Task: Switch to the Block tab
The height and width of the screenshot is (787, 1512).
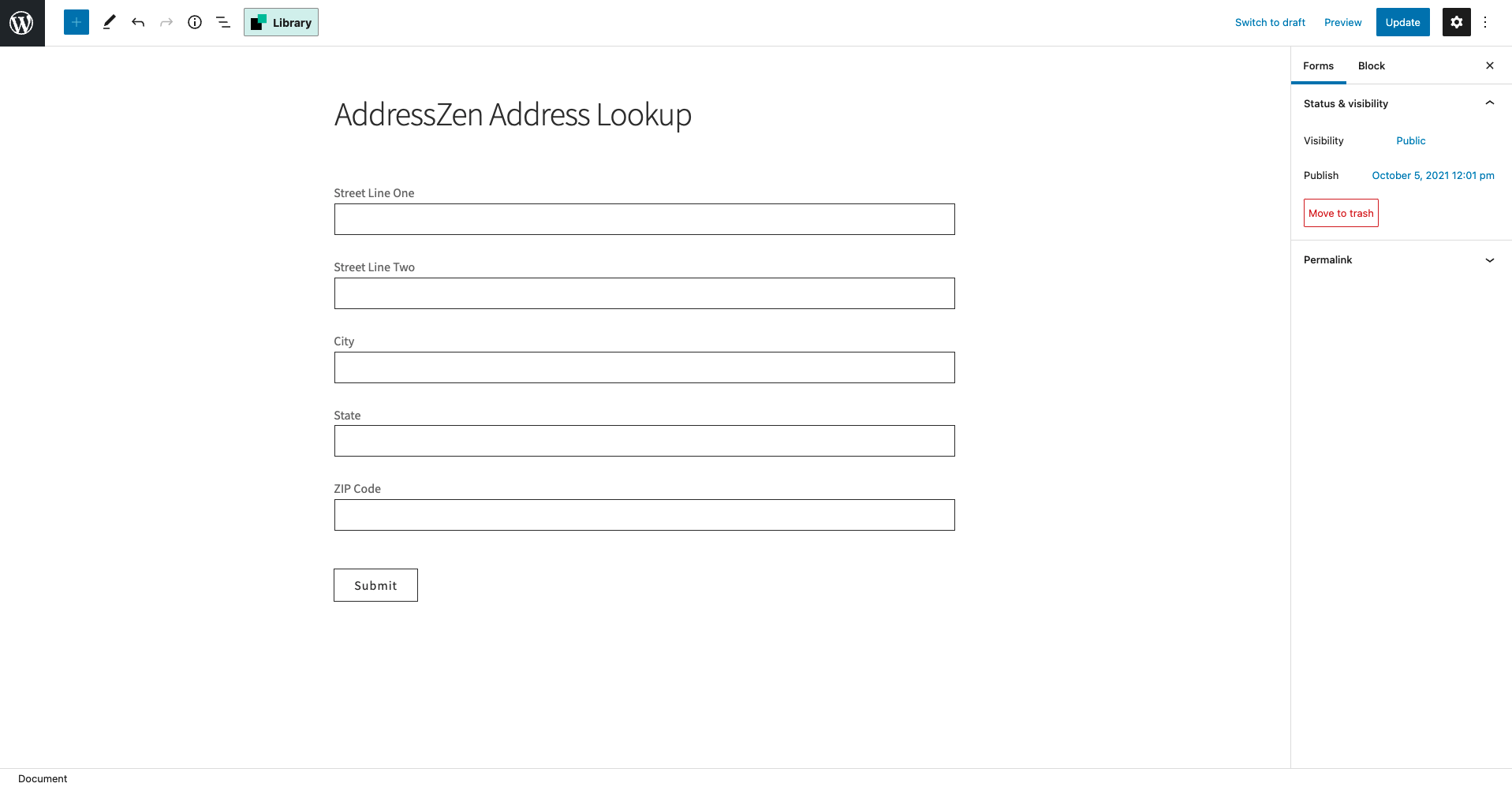Action: pyautogui.click(x=1371, y=65)
